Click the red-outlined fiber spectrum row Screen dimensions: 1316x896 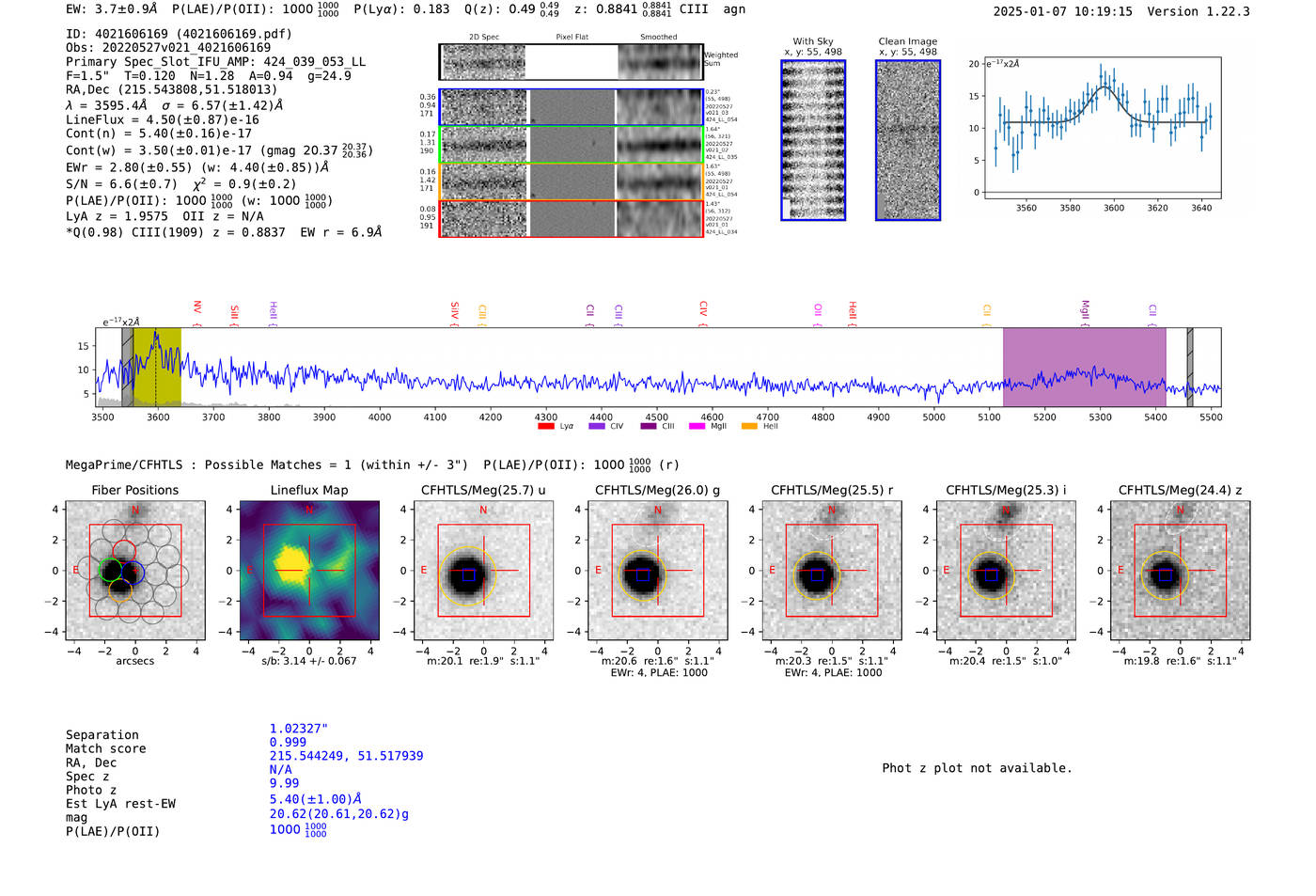(x=571, y=218)
